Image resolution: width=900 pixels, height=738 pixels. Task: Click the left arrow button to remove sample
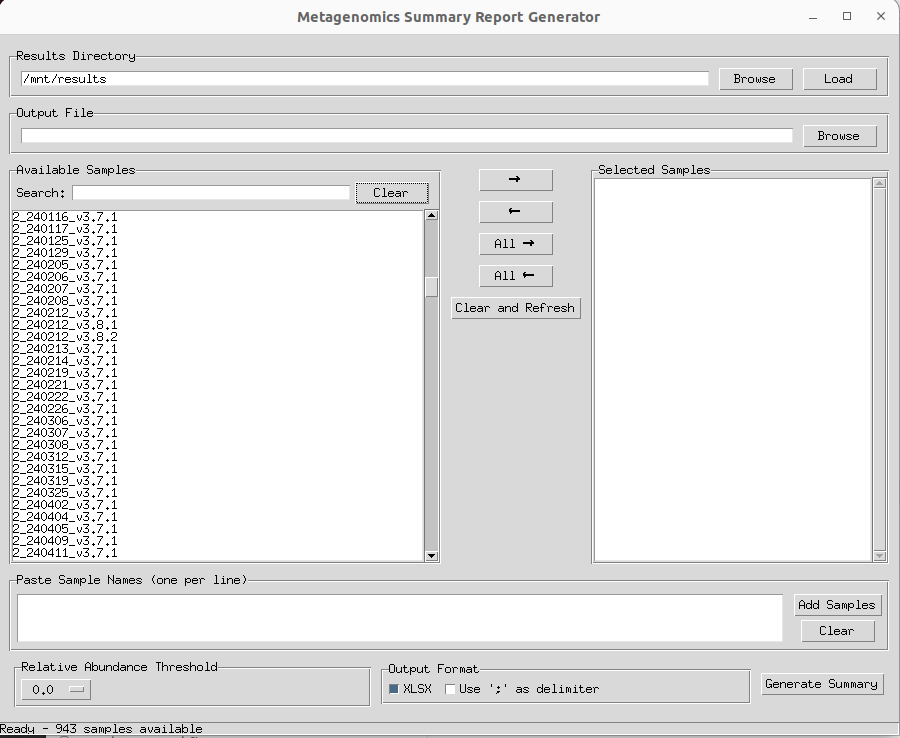coord(515,212)
